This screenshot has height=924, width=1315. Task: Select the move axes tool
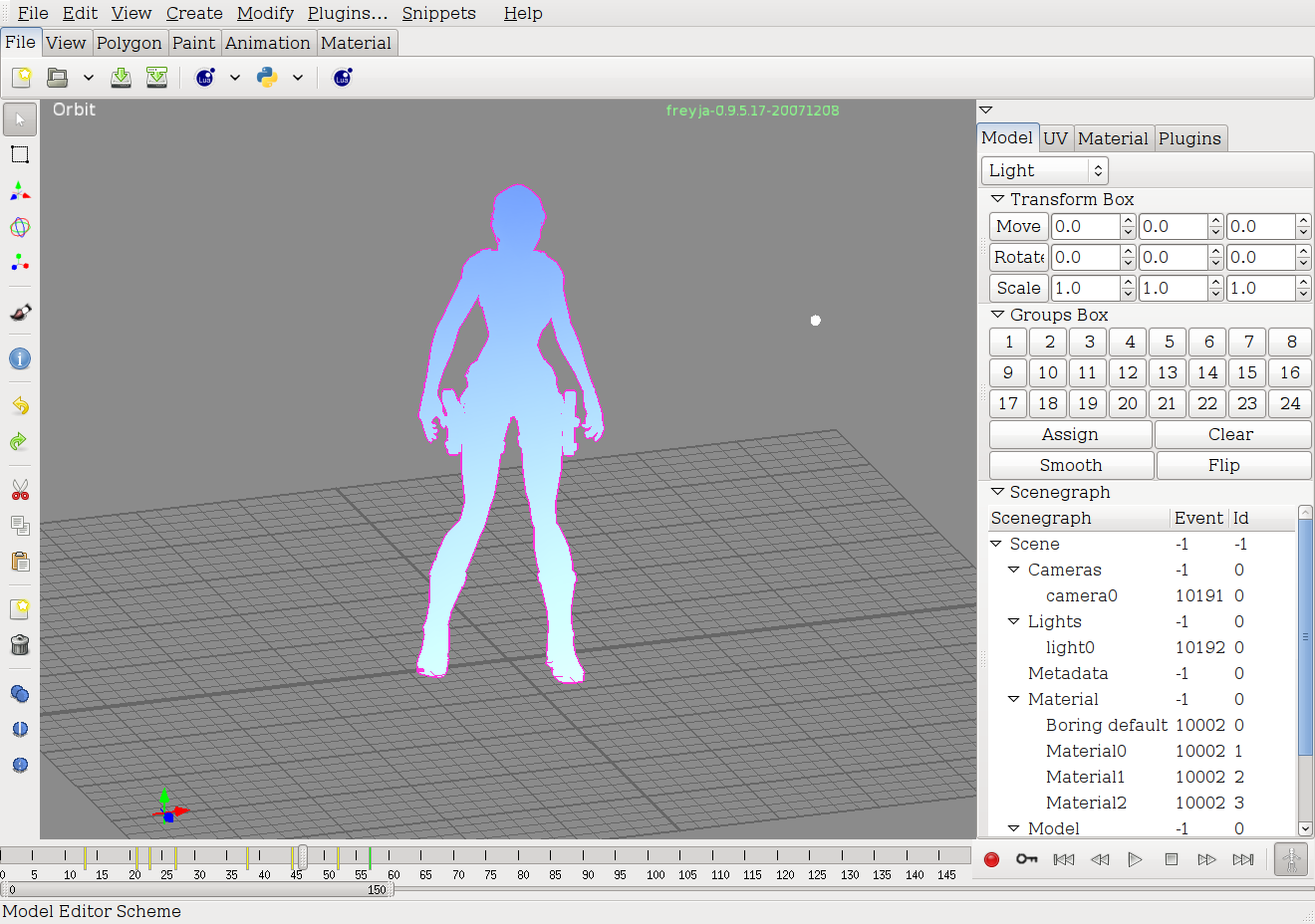20,191
